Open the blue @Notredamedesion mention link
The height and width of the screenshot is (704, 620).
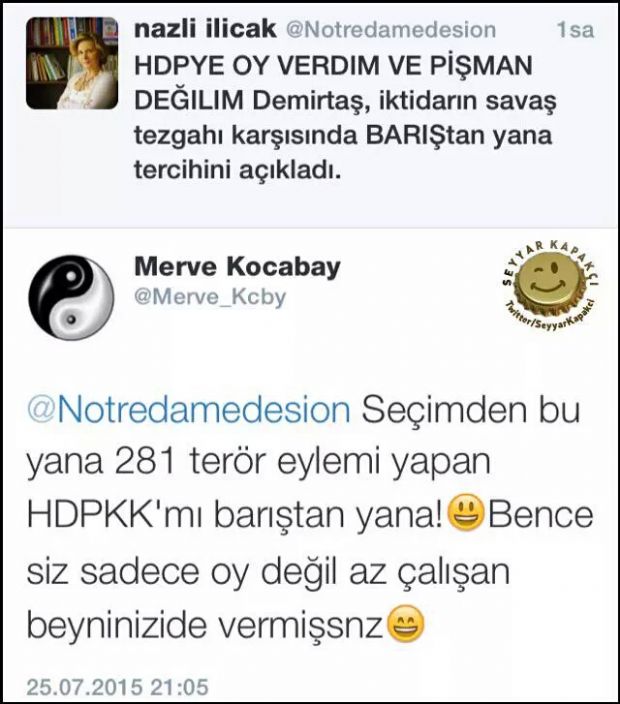tap(189, 409)
